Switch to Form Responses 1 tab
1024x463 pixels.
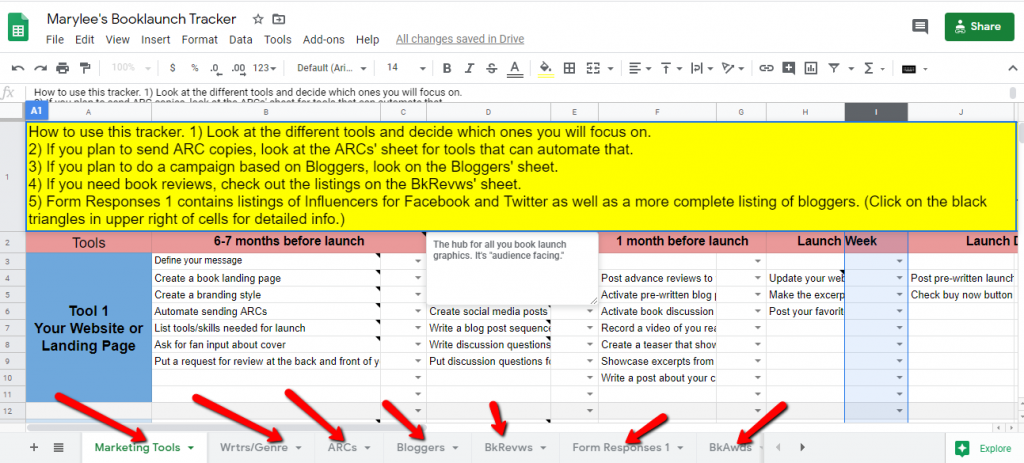pyautogui.click(x=627, y=447)
